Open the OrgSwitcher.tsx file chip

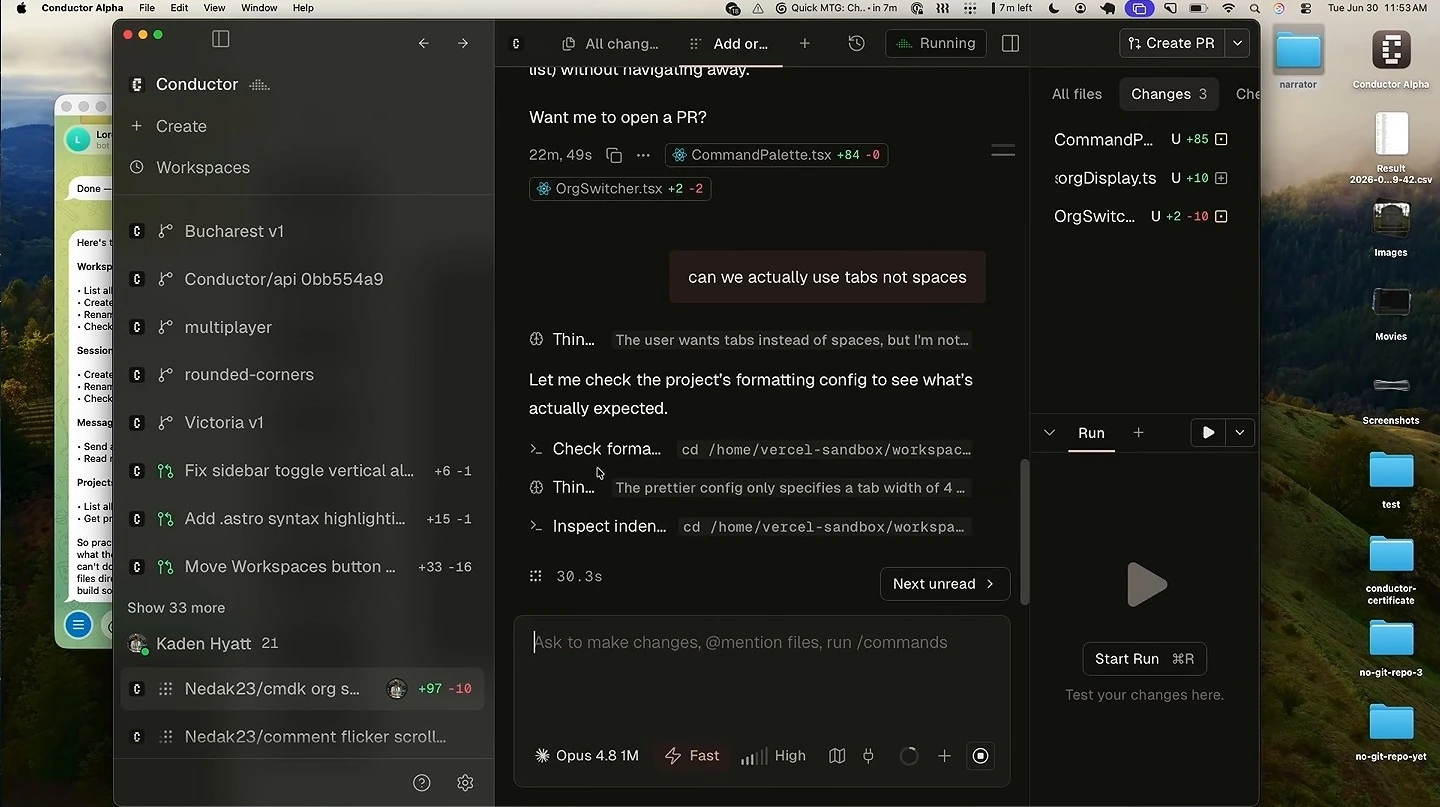(x=620, y=188)
